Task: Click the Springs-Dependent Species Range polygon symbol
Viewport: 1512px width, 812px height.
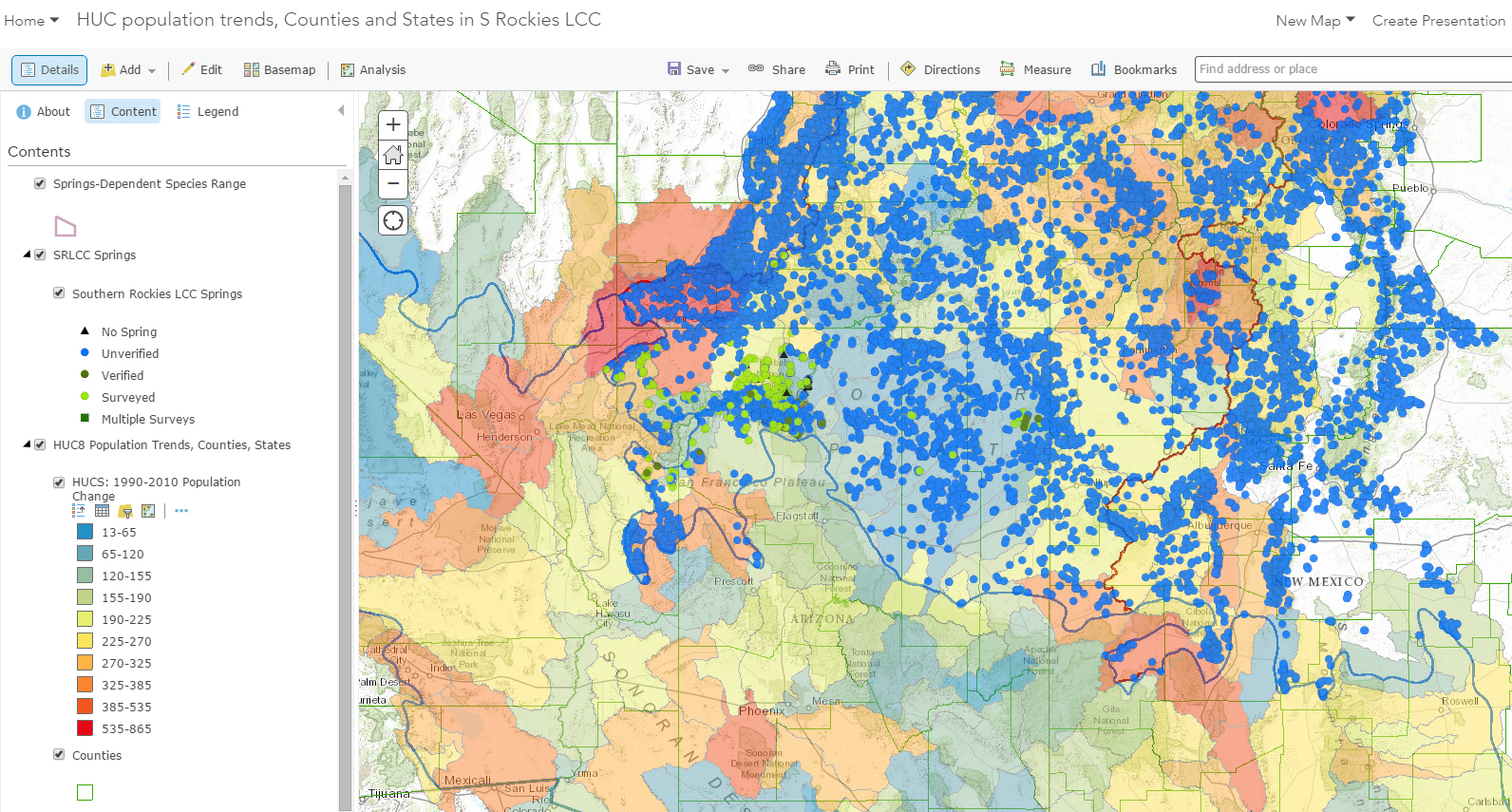Action: [66, 226]
